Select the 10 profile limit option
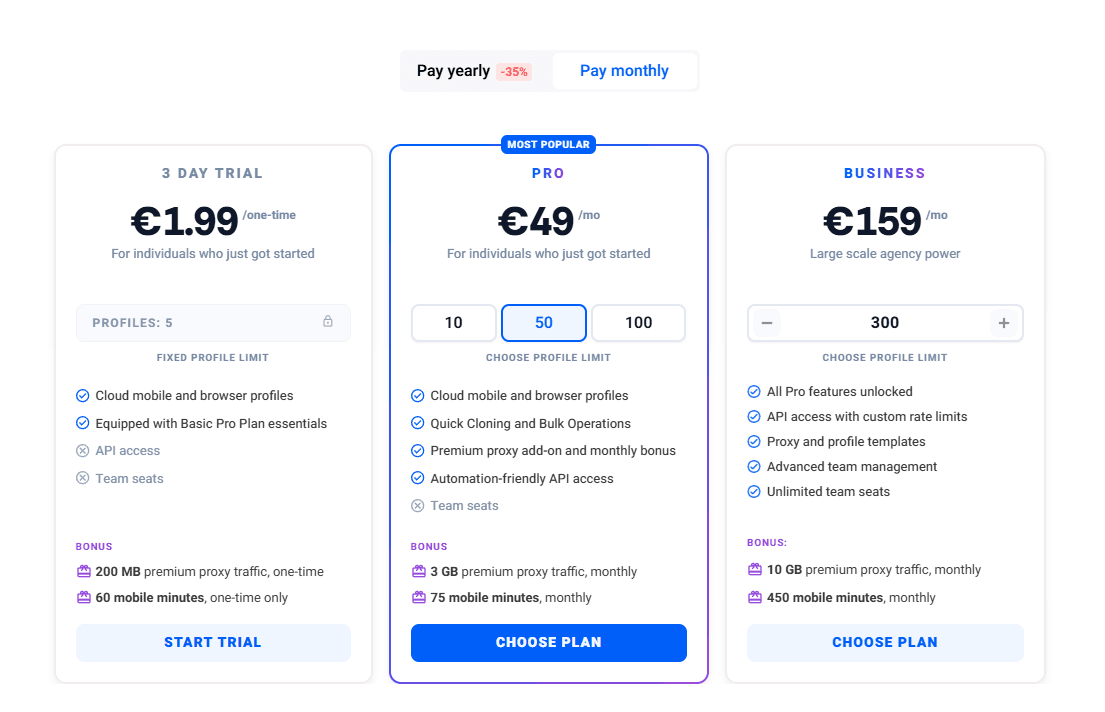 click(454, 323)
